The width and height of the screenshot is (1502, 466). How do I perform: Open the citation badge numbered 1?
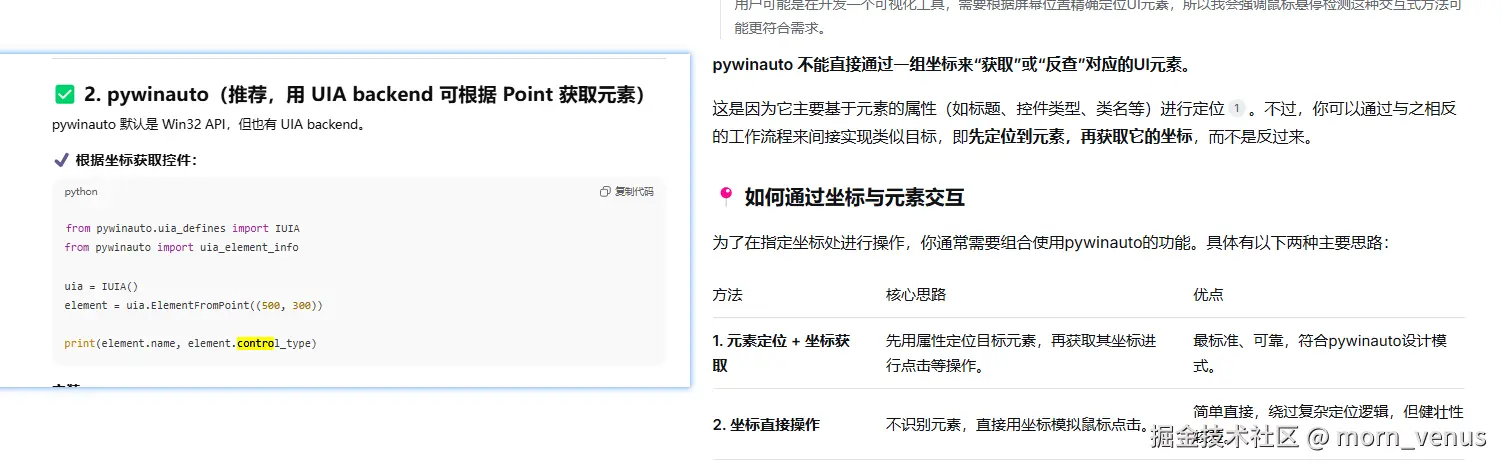coord(1237,108)
